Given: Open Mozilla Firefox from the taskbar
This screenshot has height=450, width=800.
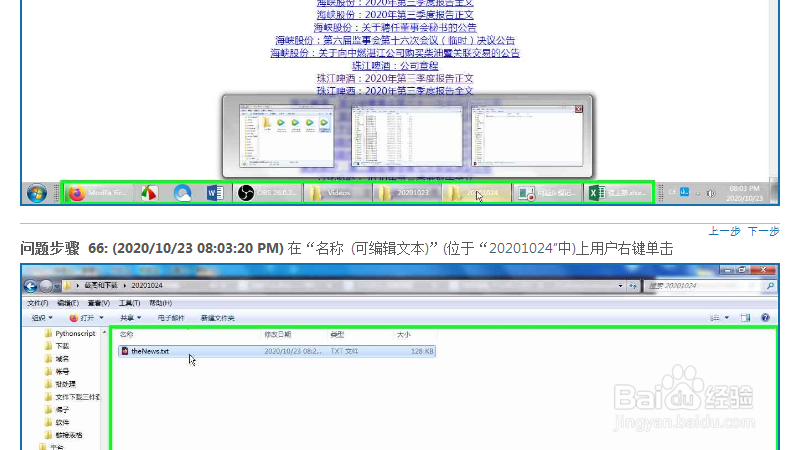Looking at the screenshot, I should 97,193.
